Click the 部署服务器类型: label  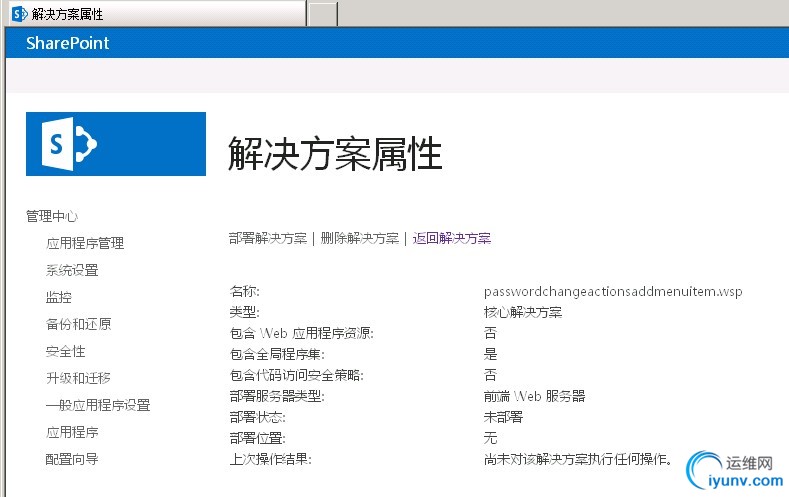[x=277, y=396]
